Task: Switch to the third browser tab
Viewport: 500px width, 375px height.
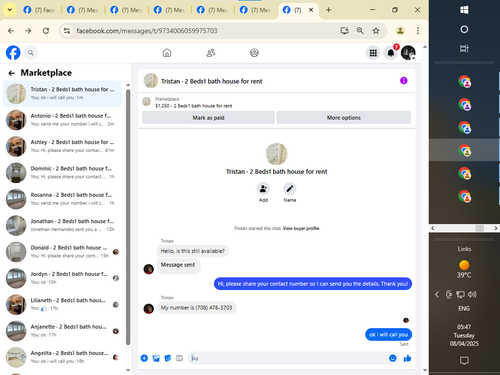Action: (x=126, y=10)
